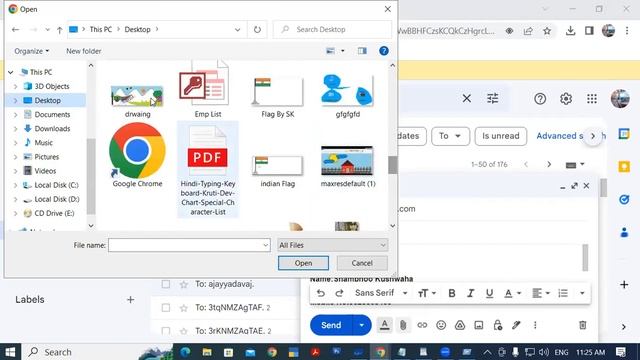The image size is (640, 360).
Task: Open the 'To' filter dropdown chip
Action: [x=450, y=136]
